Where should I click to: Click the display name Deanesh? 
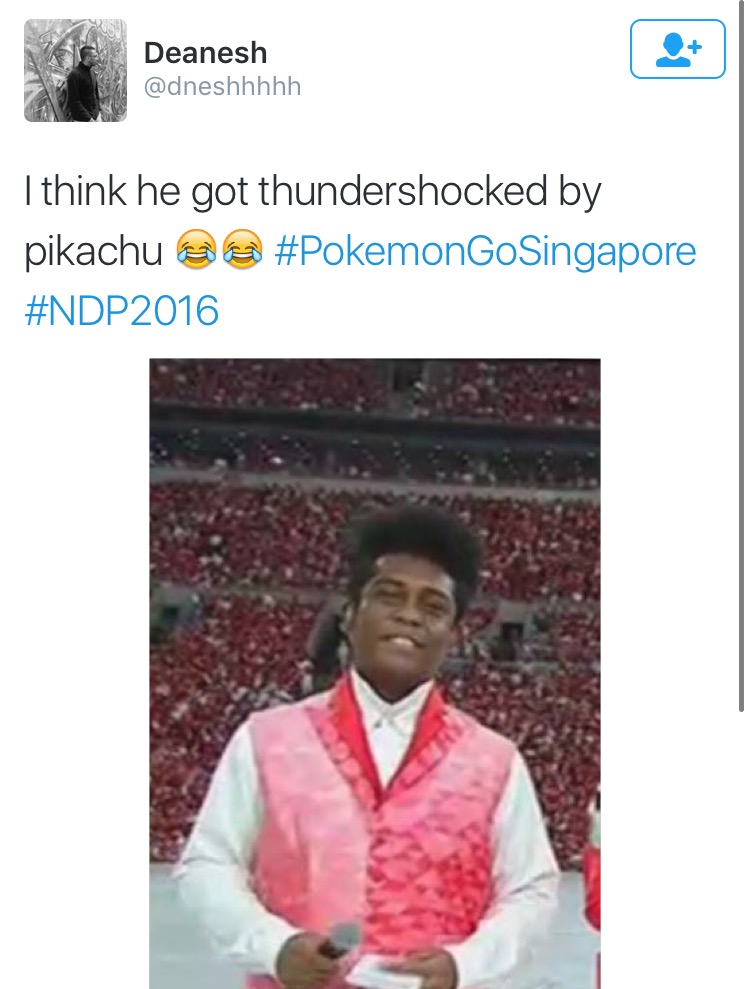[x=206, y=52]
